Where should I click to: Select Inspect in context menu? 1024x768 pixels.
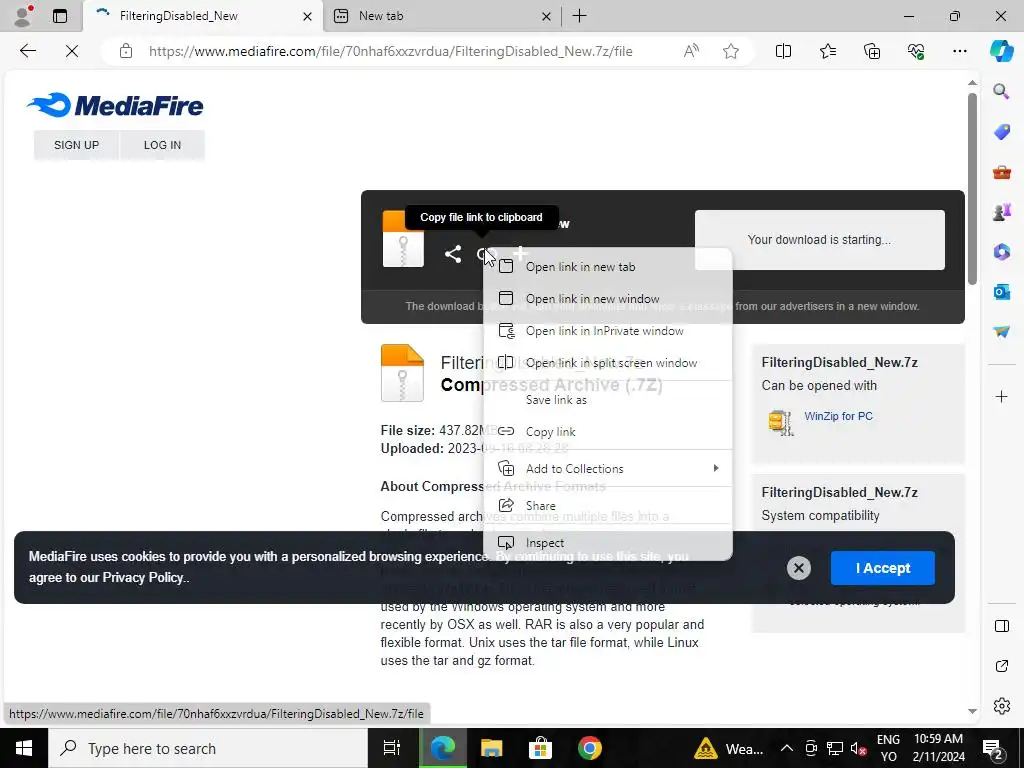click(x=607, y=543)
